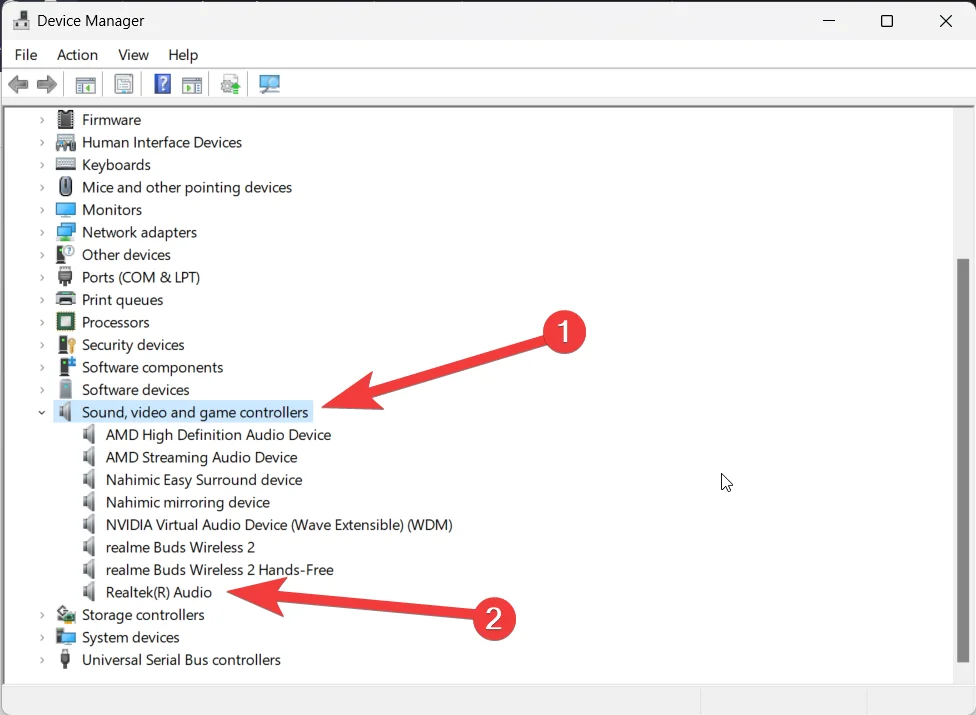The height and width of the screenshot is (715, 976).
Task: Toggle the Show/Hide Console Tree toolbar icon
Action: 85,85
